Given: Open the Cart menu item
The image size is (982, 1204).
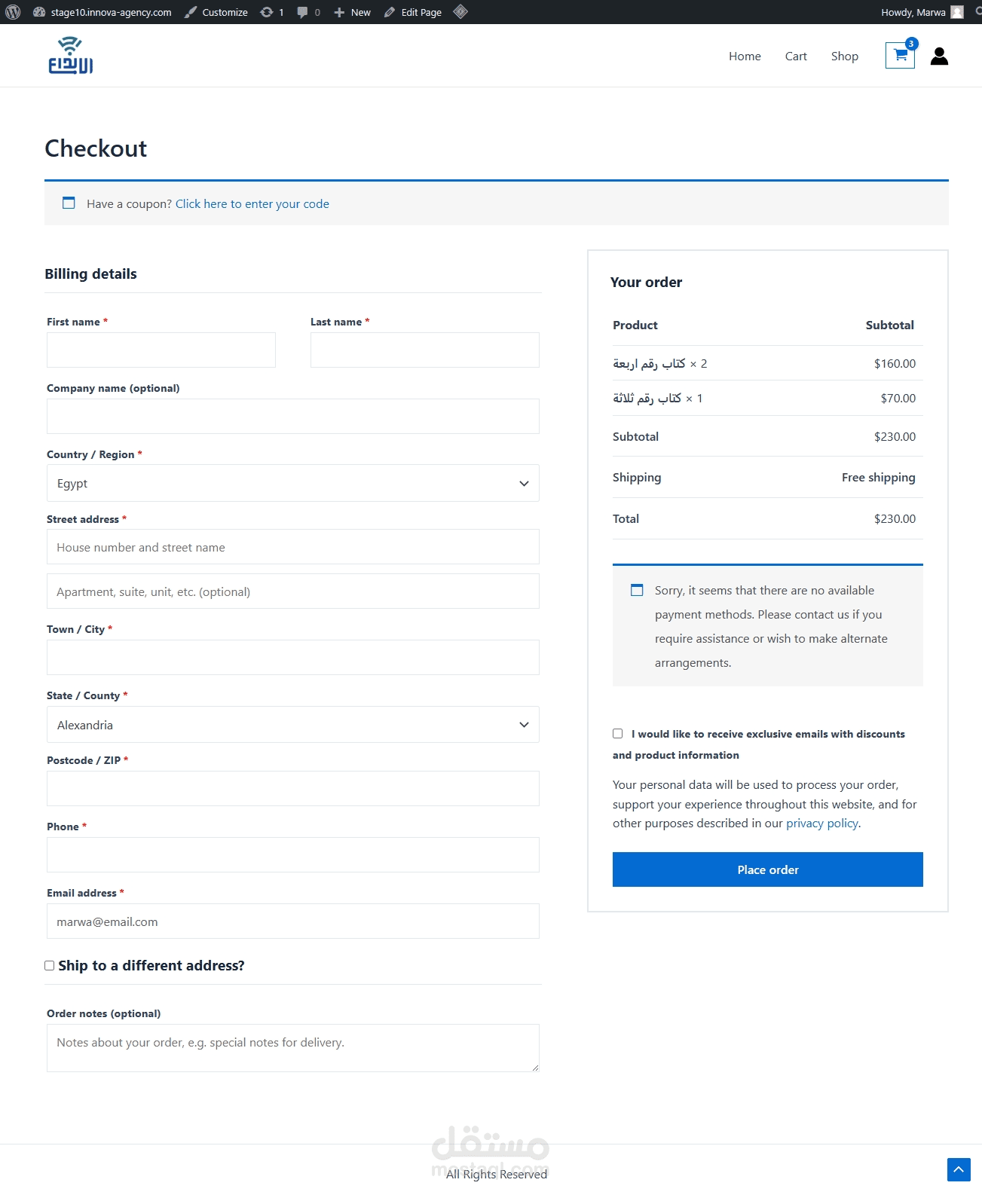Looking at the screenshot, I should click(796, 56).
